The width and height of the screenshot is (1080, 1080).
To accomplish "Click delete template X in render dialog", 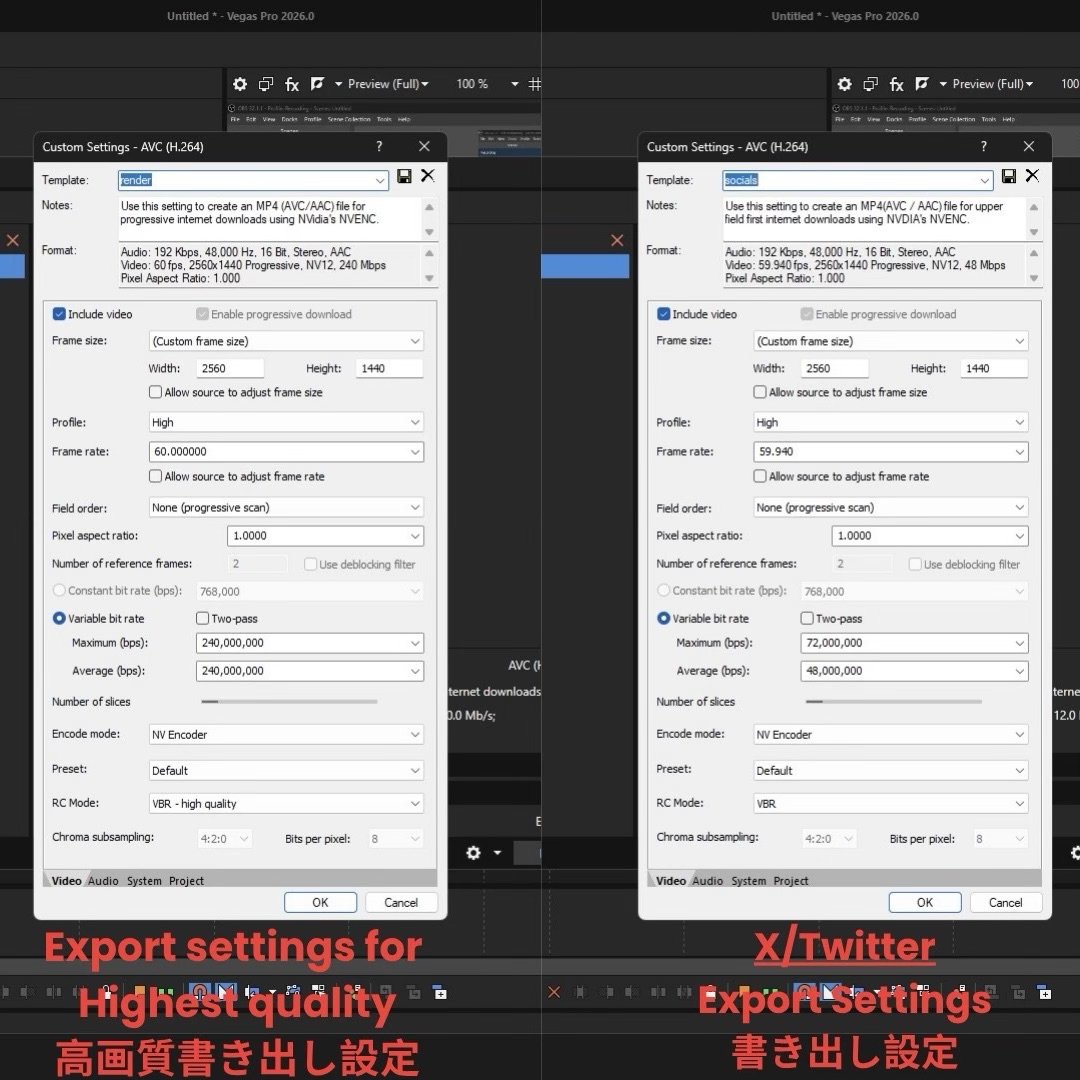I will 428,176.
